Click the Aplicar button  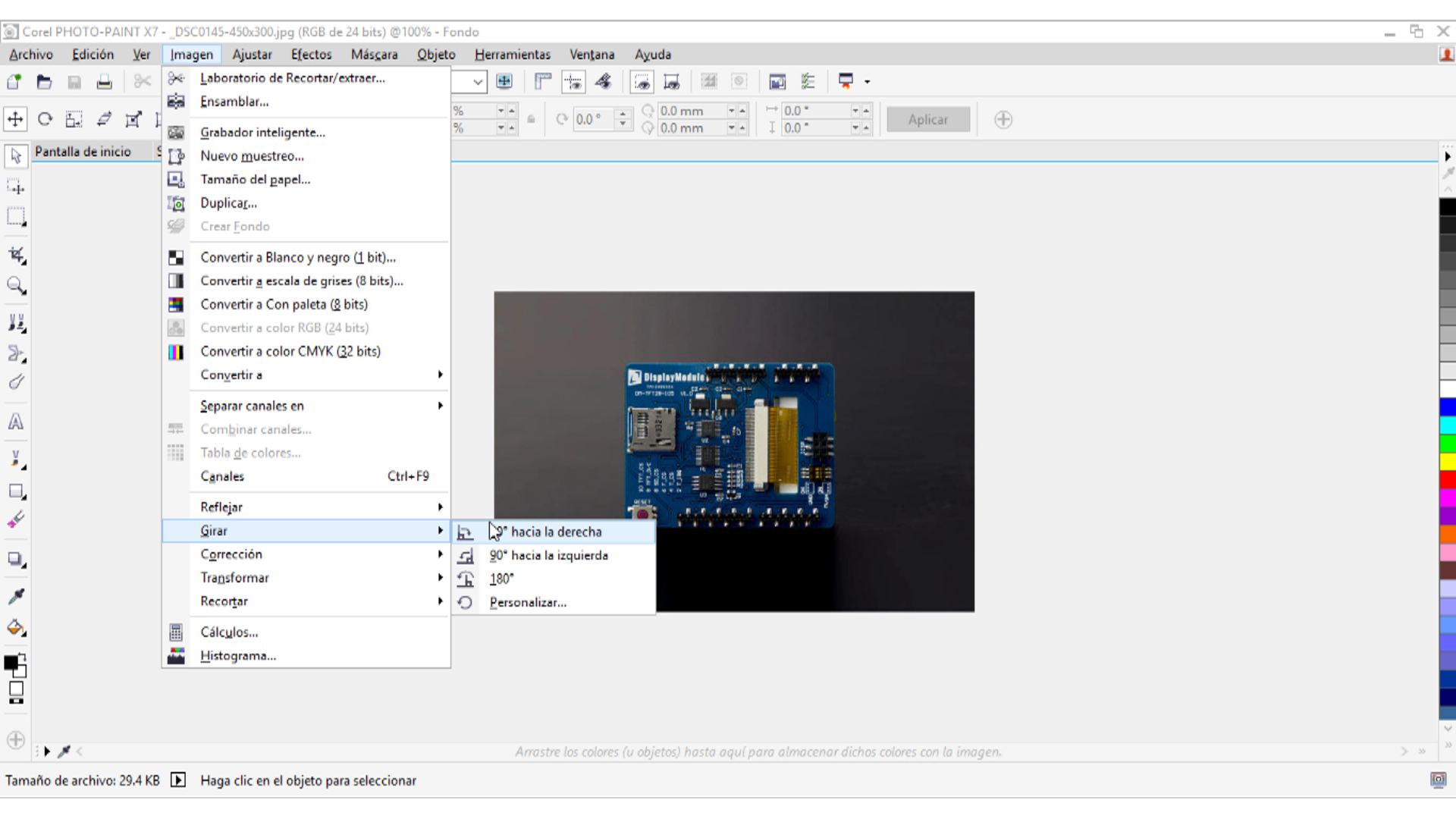click(x=927, y=120)
